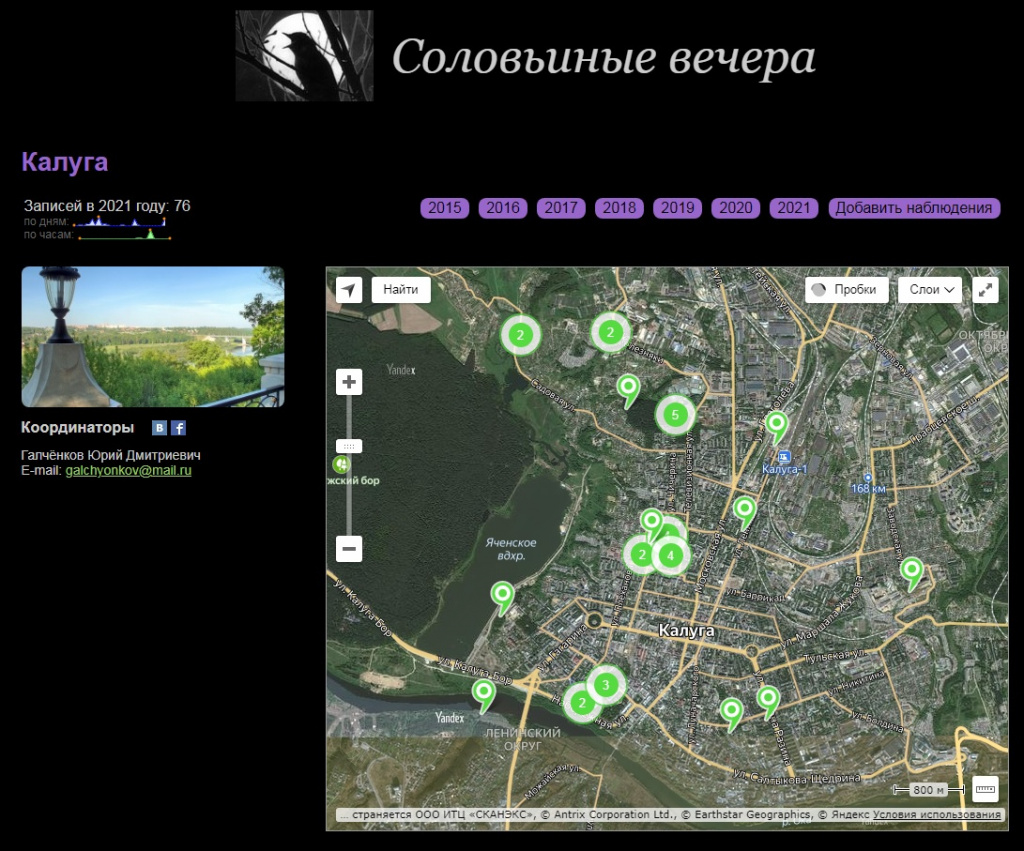
Task: Zoom out with the minus icon
Action: click(347, 549)
